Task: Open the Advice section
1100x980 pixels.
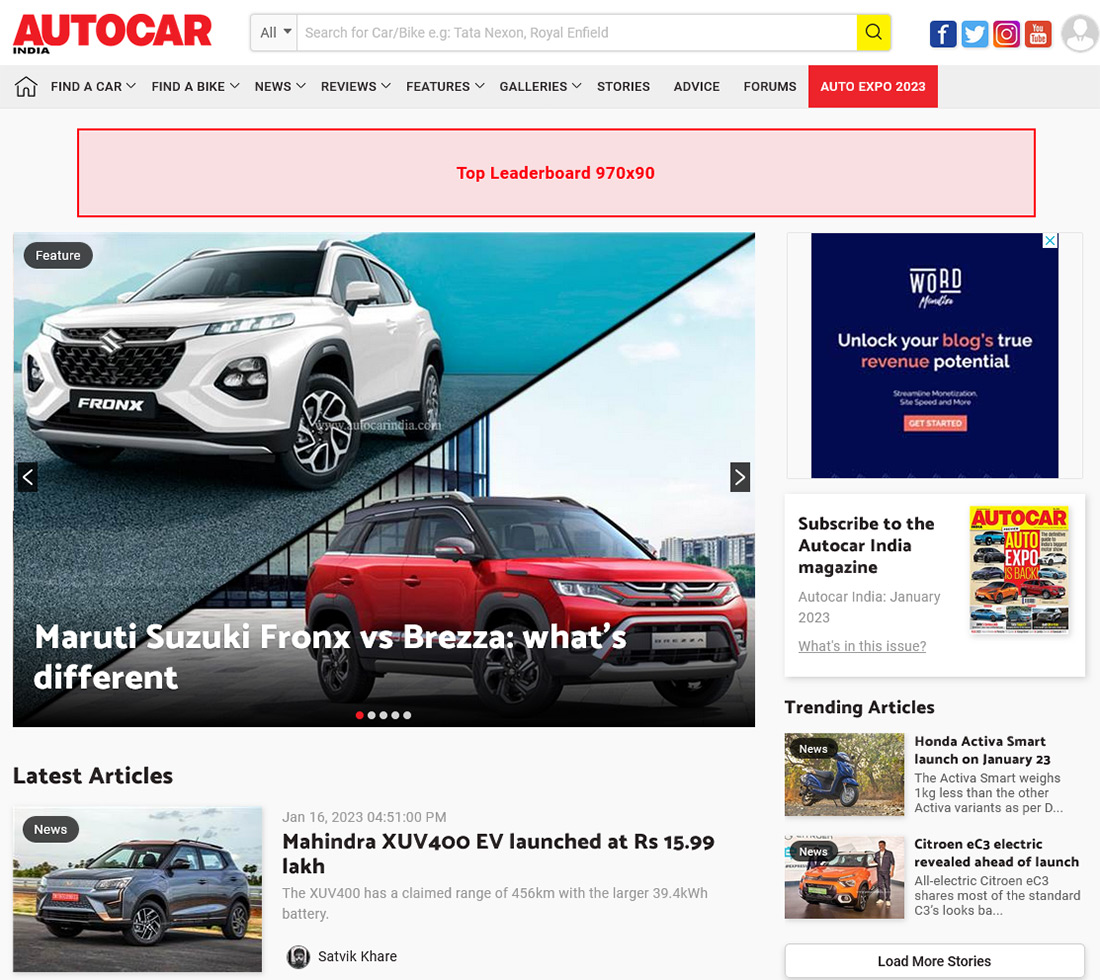Action: tap(697, 86)
